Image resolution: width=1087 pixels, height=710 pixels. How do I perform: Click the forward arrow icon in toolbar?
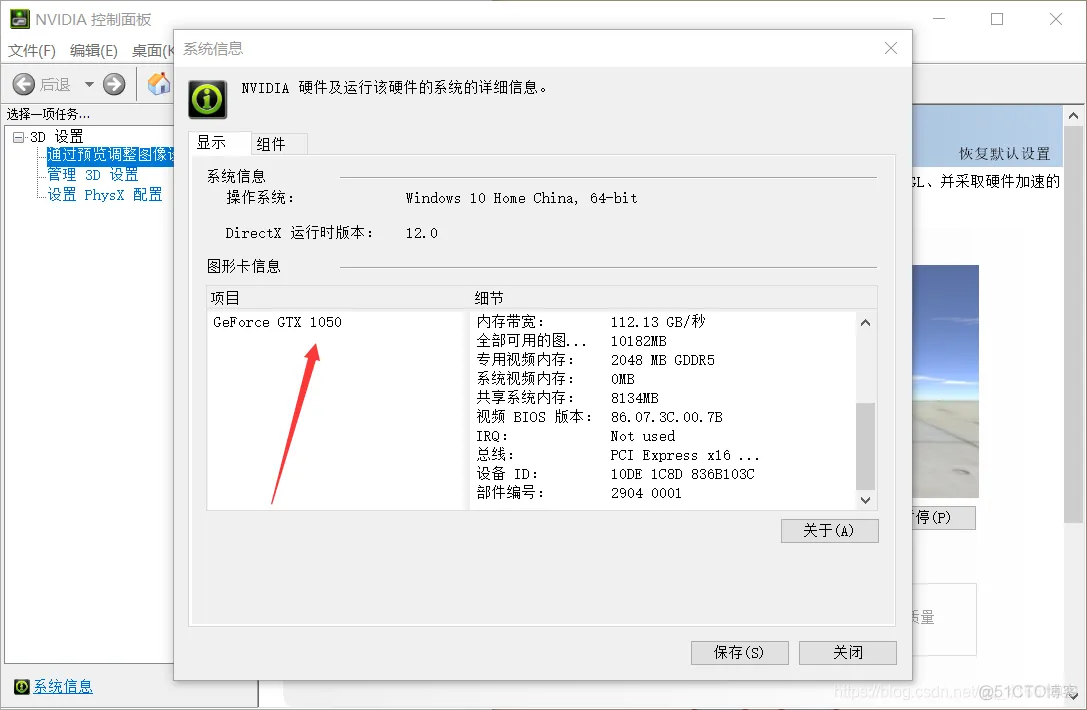click(114, 85)
